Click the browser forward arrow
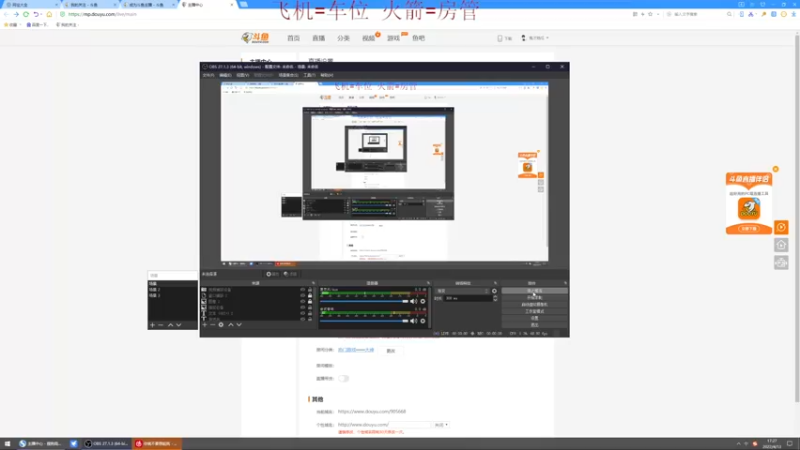The width and height of the screenshot is (800, 450). (16, 14)
